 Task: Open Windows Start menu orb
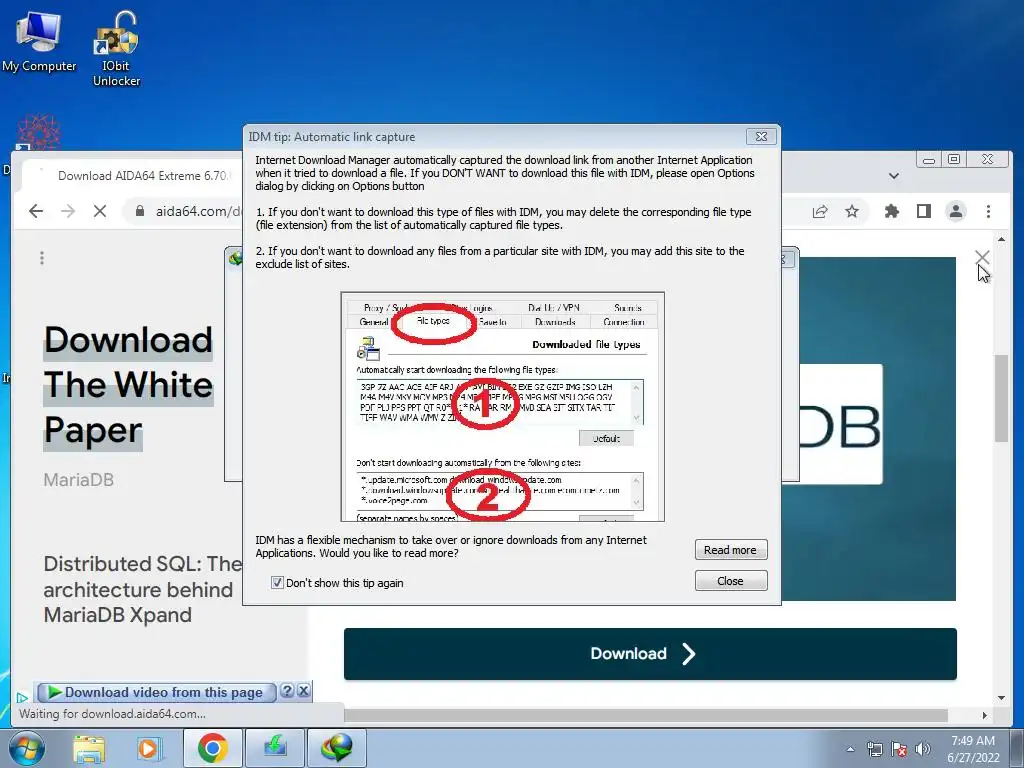tap(26, 748)
